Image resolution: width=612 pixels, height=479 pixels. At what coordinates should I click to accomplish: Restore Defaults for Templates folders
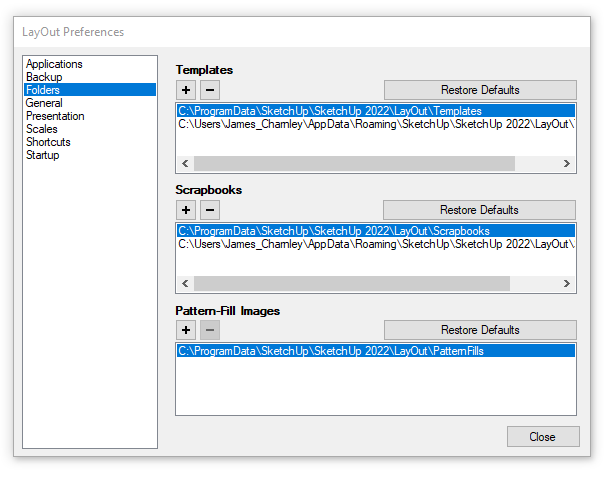point(480,90)
